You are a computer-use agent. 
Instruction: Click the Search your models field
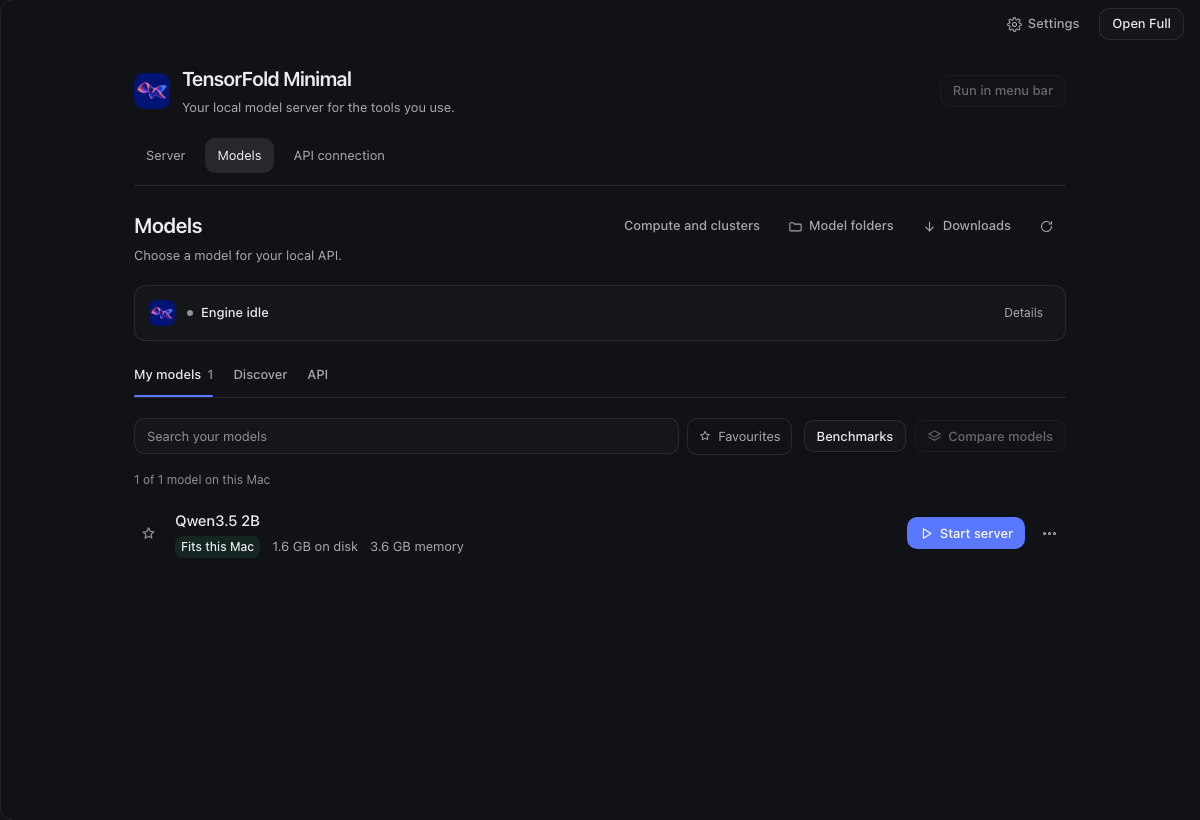click(406, 436)
